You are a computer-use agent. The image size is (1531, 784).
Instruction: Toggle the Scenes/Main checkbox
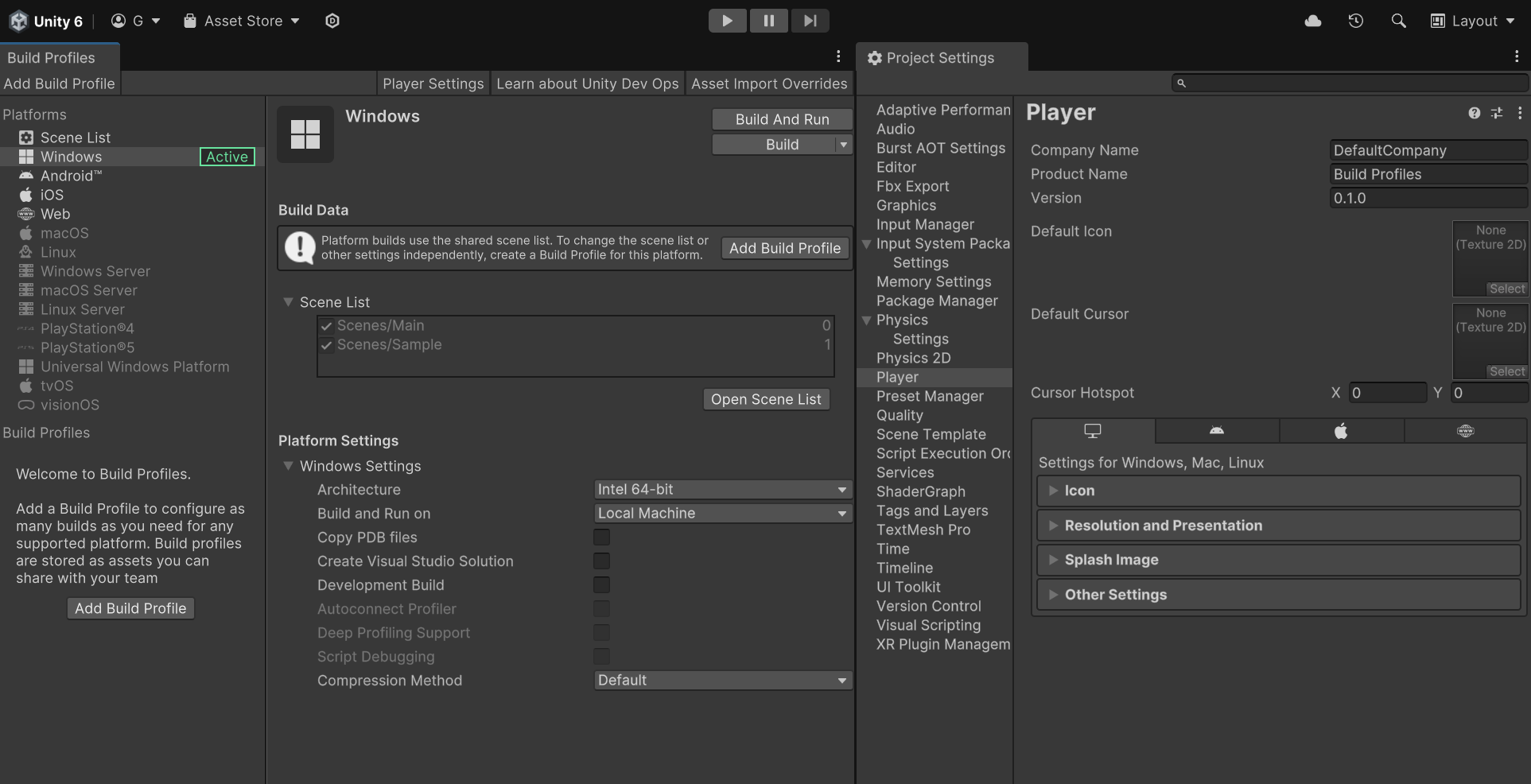click(x=326, y=326)
